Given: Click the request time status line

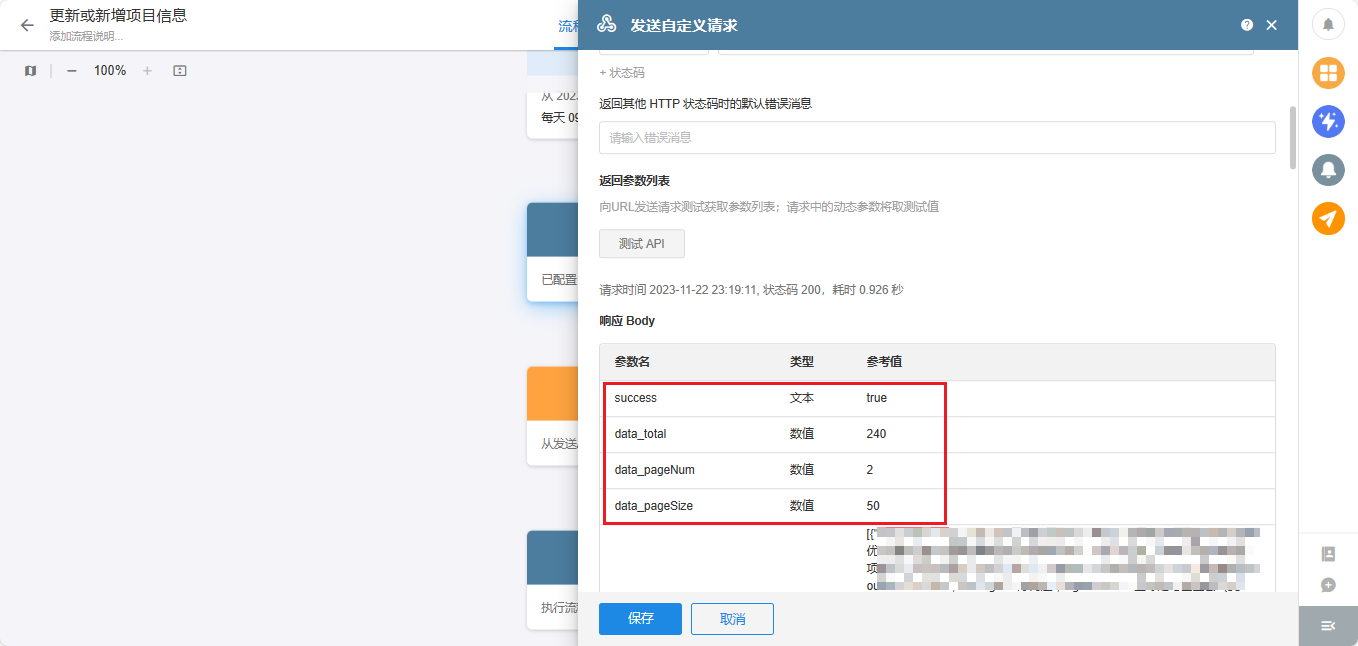Looking at the screenshot, I should pos(751,290).
